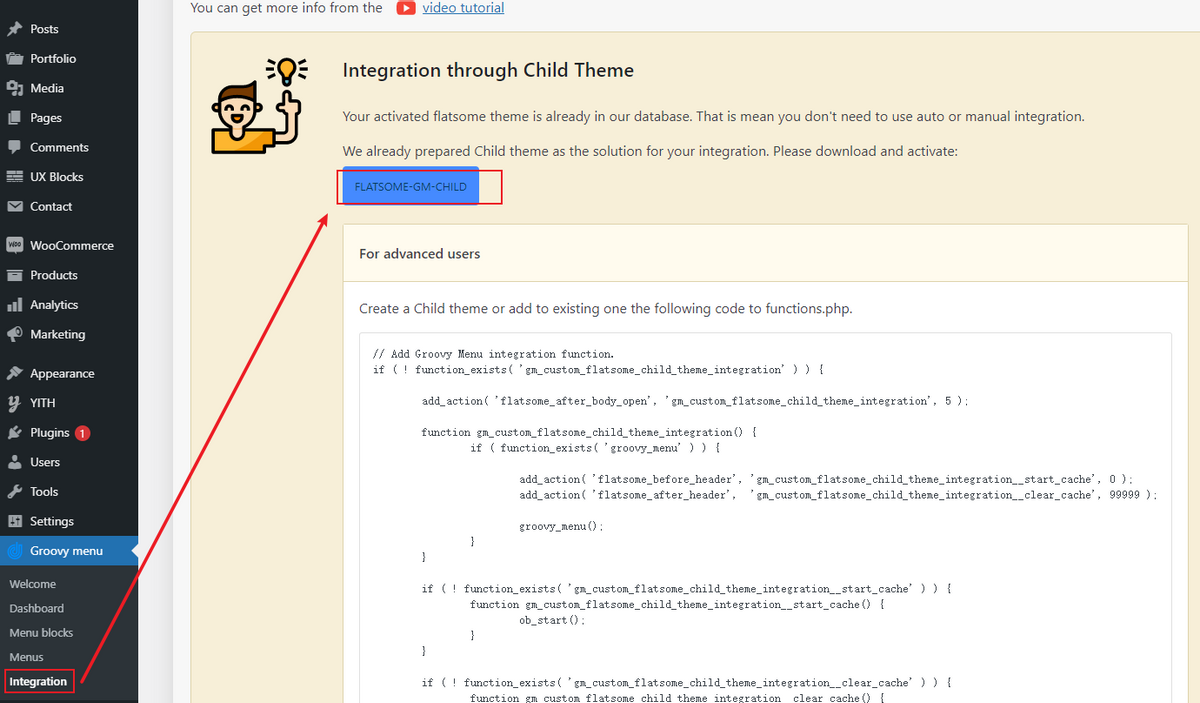Click the flatsome_after_header add_action line
This screenshot has width=1200, height=703.
click(838, 495)
